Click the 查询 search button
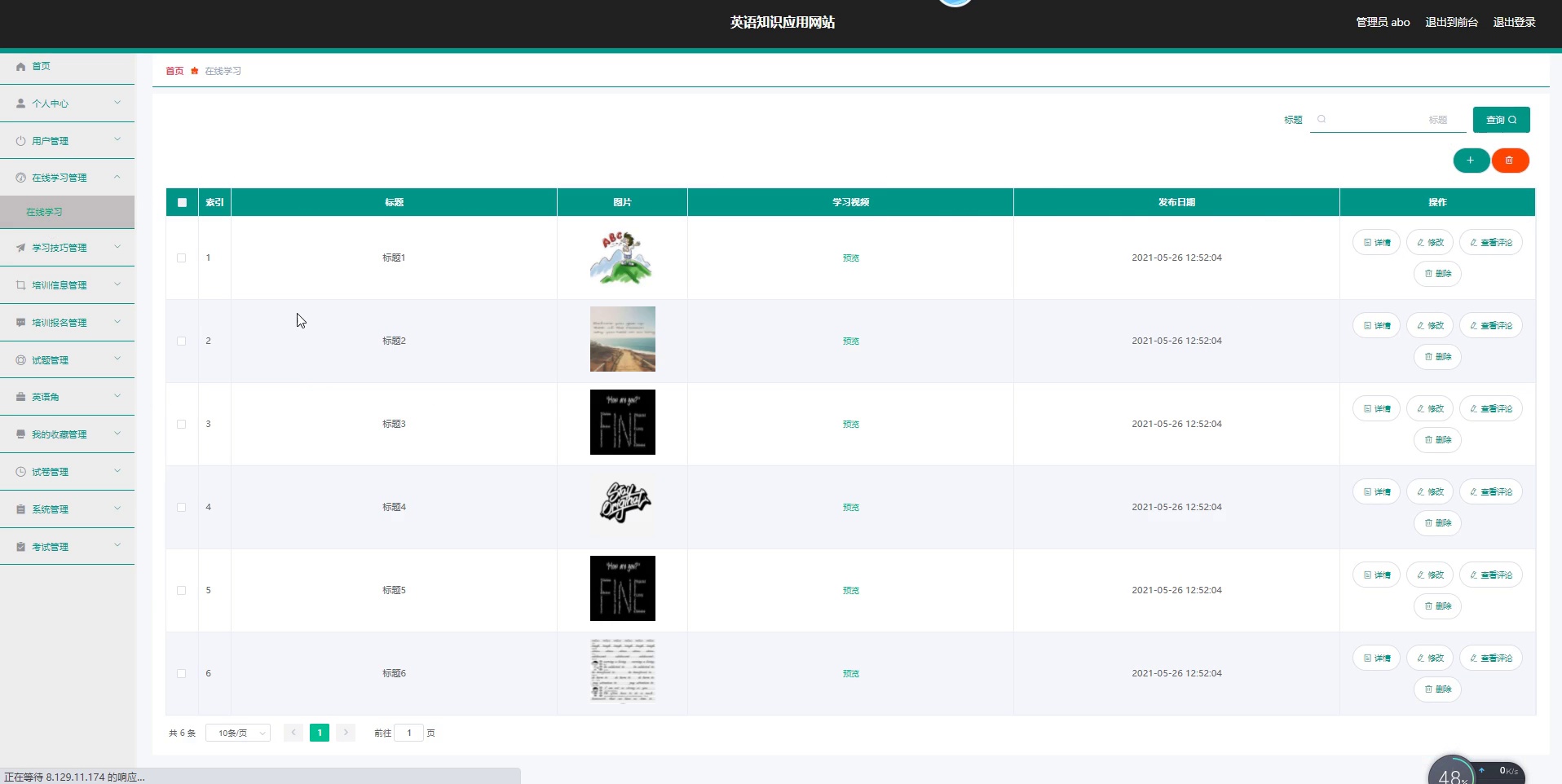1562x784 pixels. pos(1501,120)
